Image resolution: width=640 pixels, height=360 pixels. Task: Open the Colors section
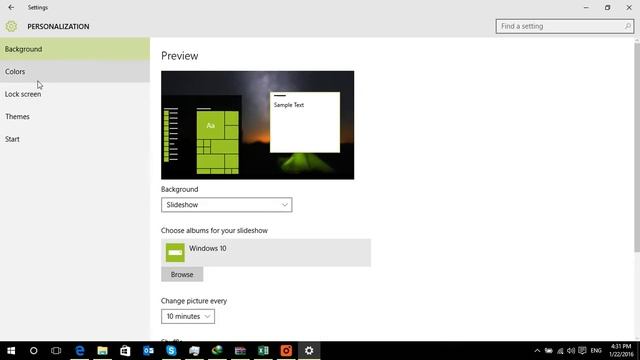click(x=75, y=71)
